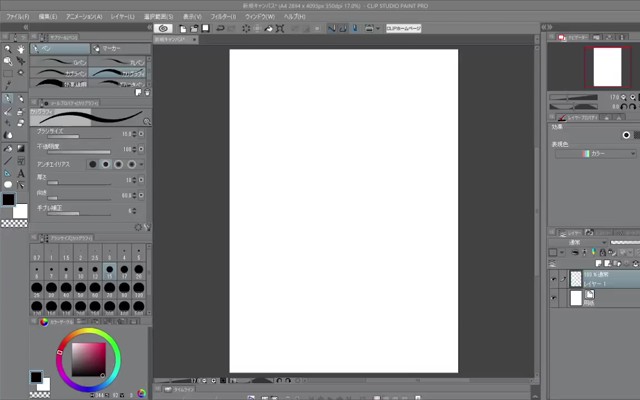Select the Eraser tool
The image size is (640, 400).
pyautogui.click(x=20, y=122)
